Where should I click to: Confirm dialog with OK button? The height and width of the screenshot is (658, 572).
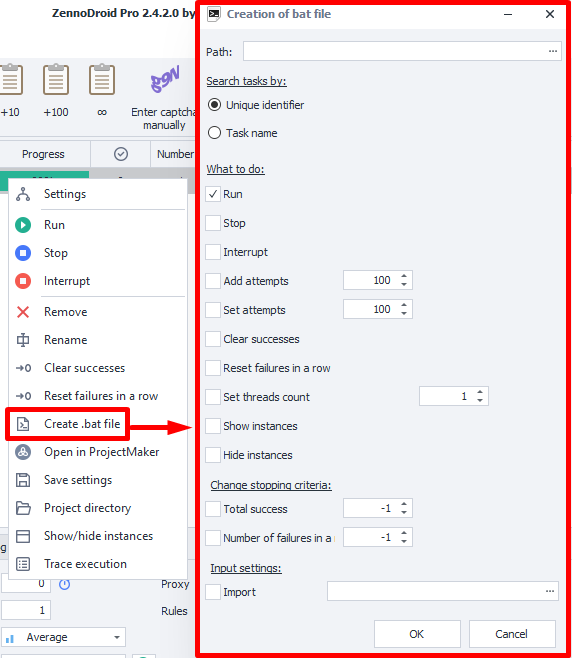417,634
